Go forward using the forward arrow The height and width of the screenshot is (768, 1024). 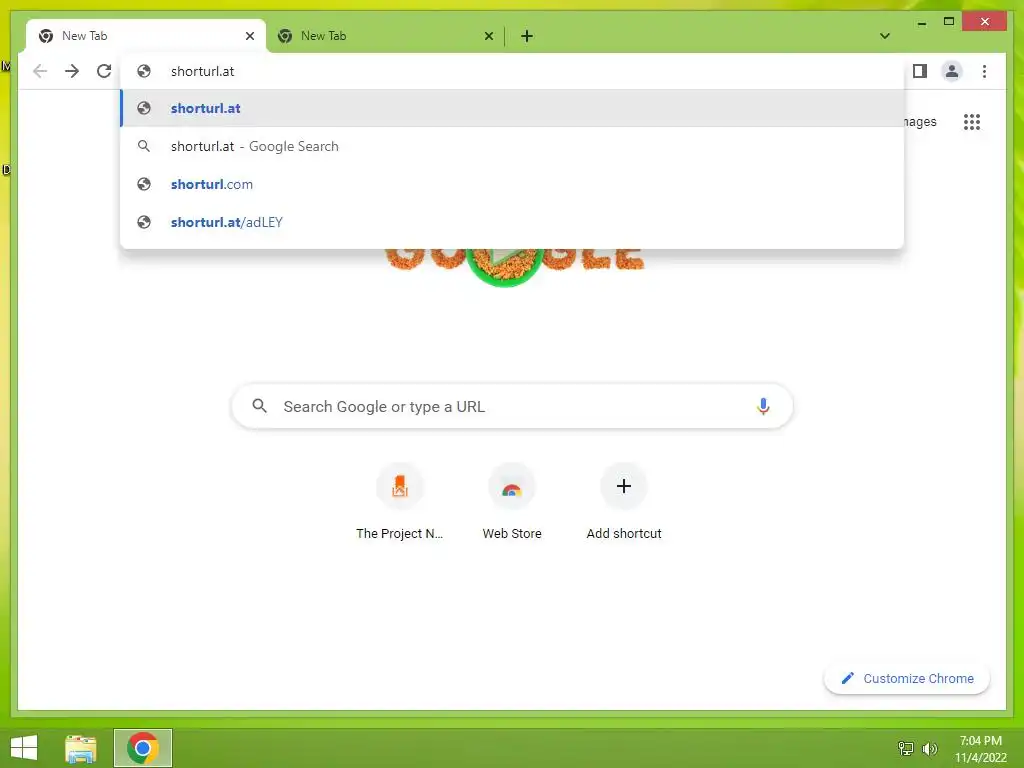pyautogui.click(x=72, y=71)
